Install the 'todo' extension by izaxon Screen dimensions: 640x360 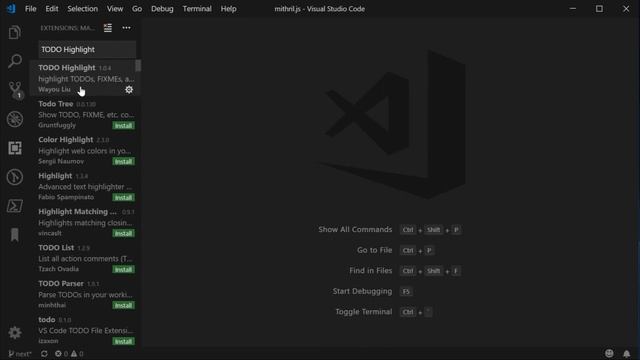click(x=123, y=341)
